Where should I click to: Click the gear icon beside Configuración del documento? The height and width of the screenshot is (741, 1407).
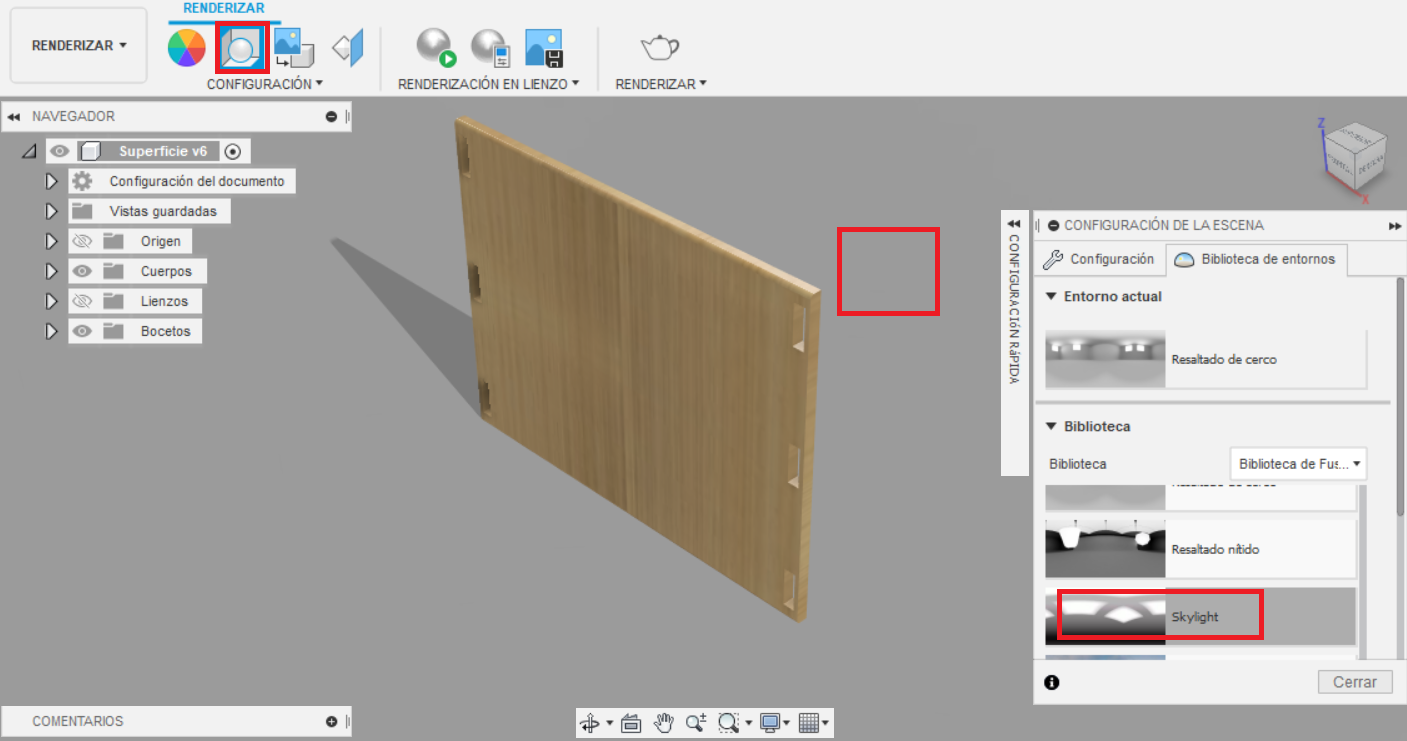(82, 181)
